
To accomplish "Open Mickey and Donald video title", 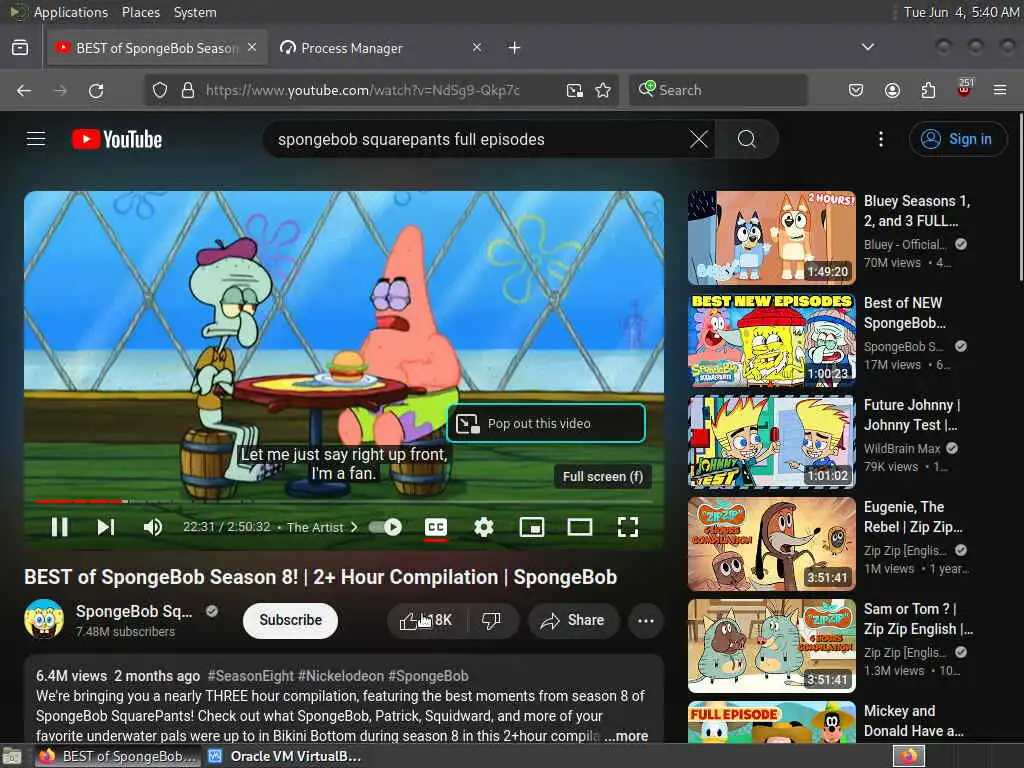I will pos(914,720).
